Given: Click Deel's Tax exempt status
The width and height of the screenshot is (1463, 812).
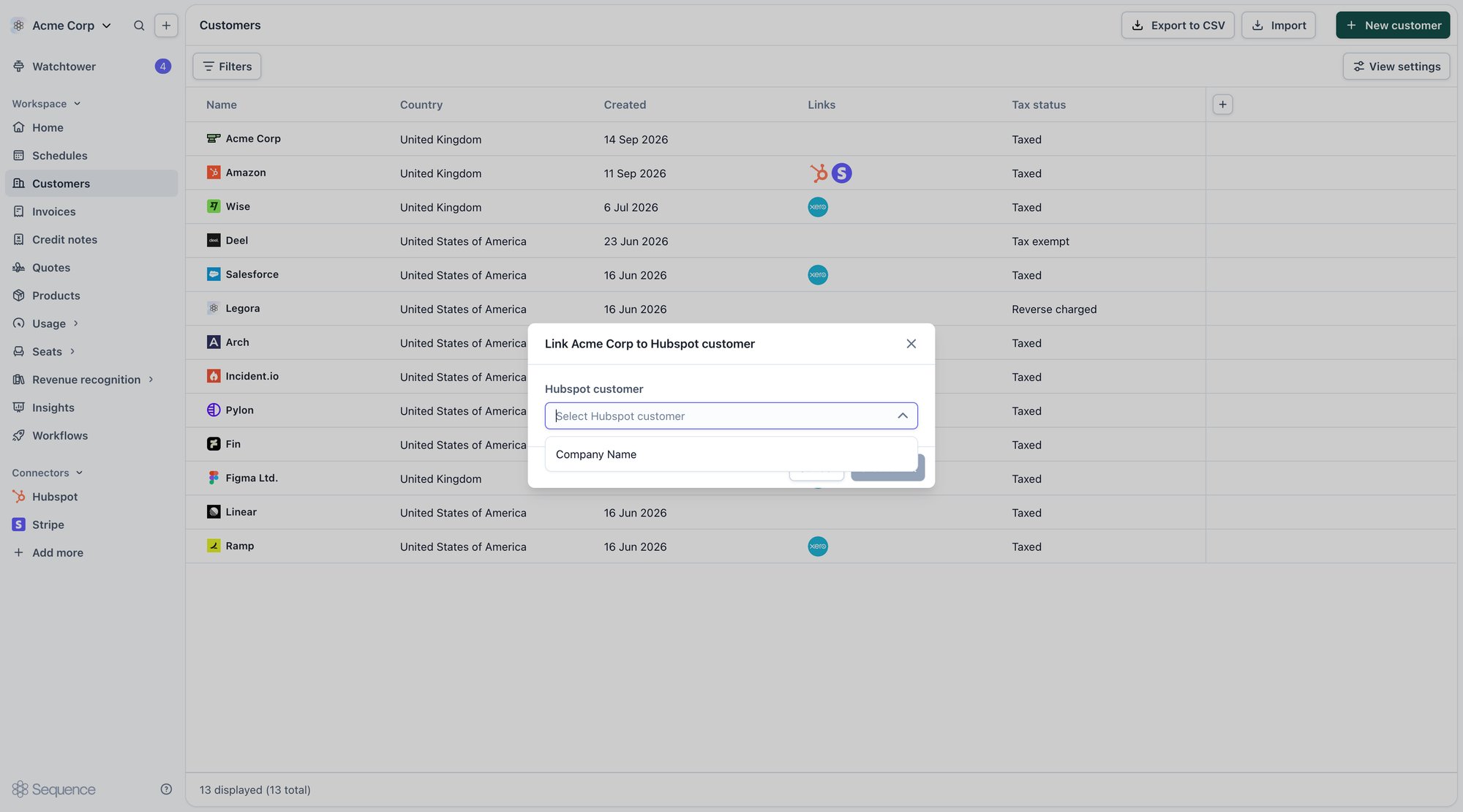Looking at the screenshot, I should point(1040,241).
